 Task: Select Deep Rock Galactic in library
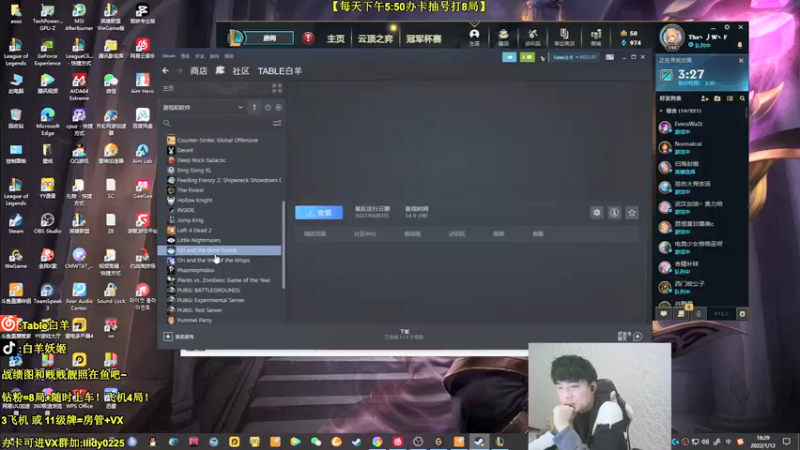pyautogui.click(x=202, y=160)
